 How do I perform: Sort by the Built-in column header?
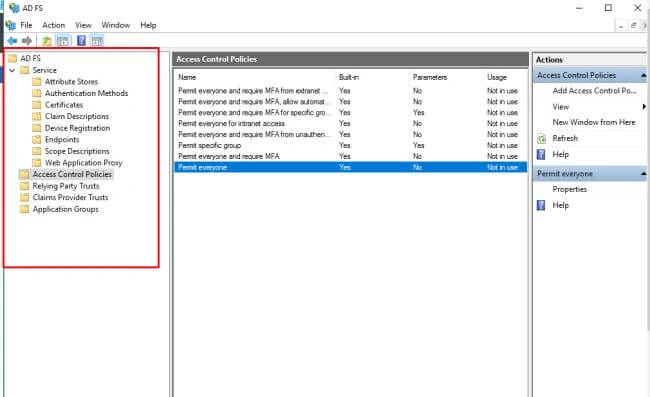coord(349,77)
